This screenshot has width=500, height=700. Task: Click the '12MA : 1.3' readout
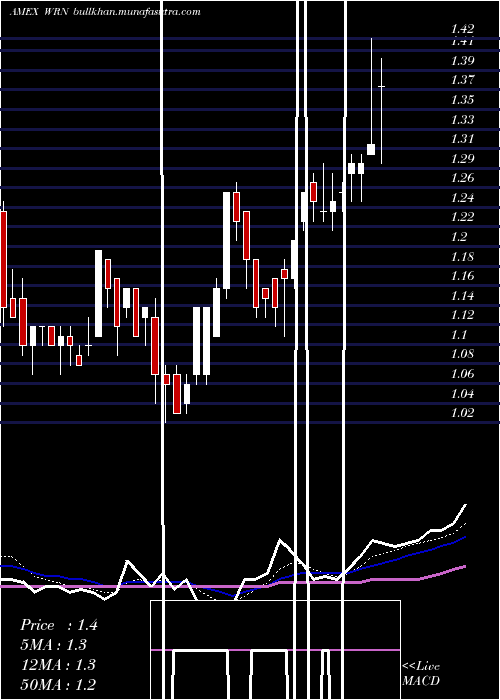(x=58, y=665)
